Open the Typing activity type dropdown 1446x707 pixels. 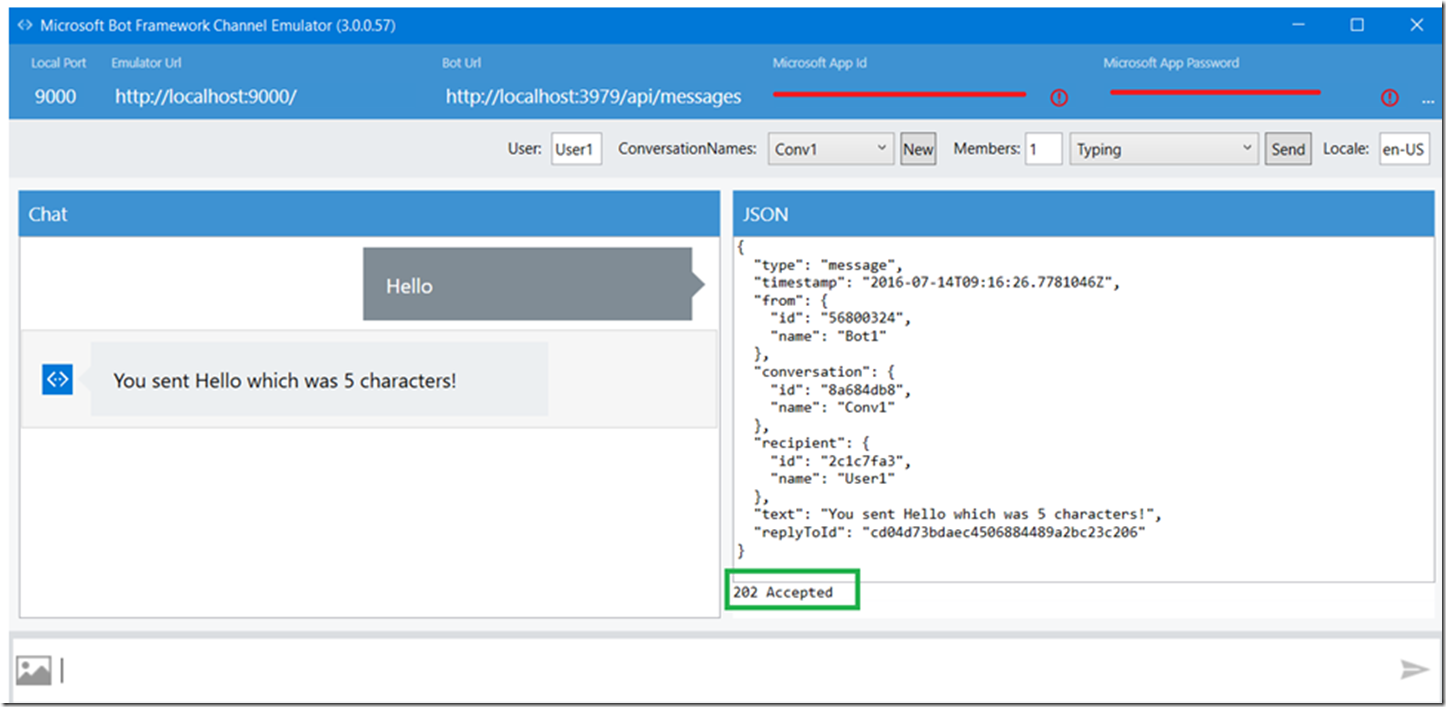tap(1164, 149)
